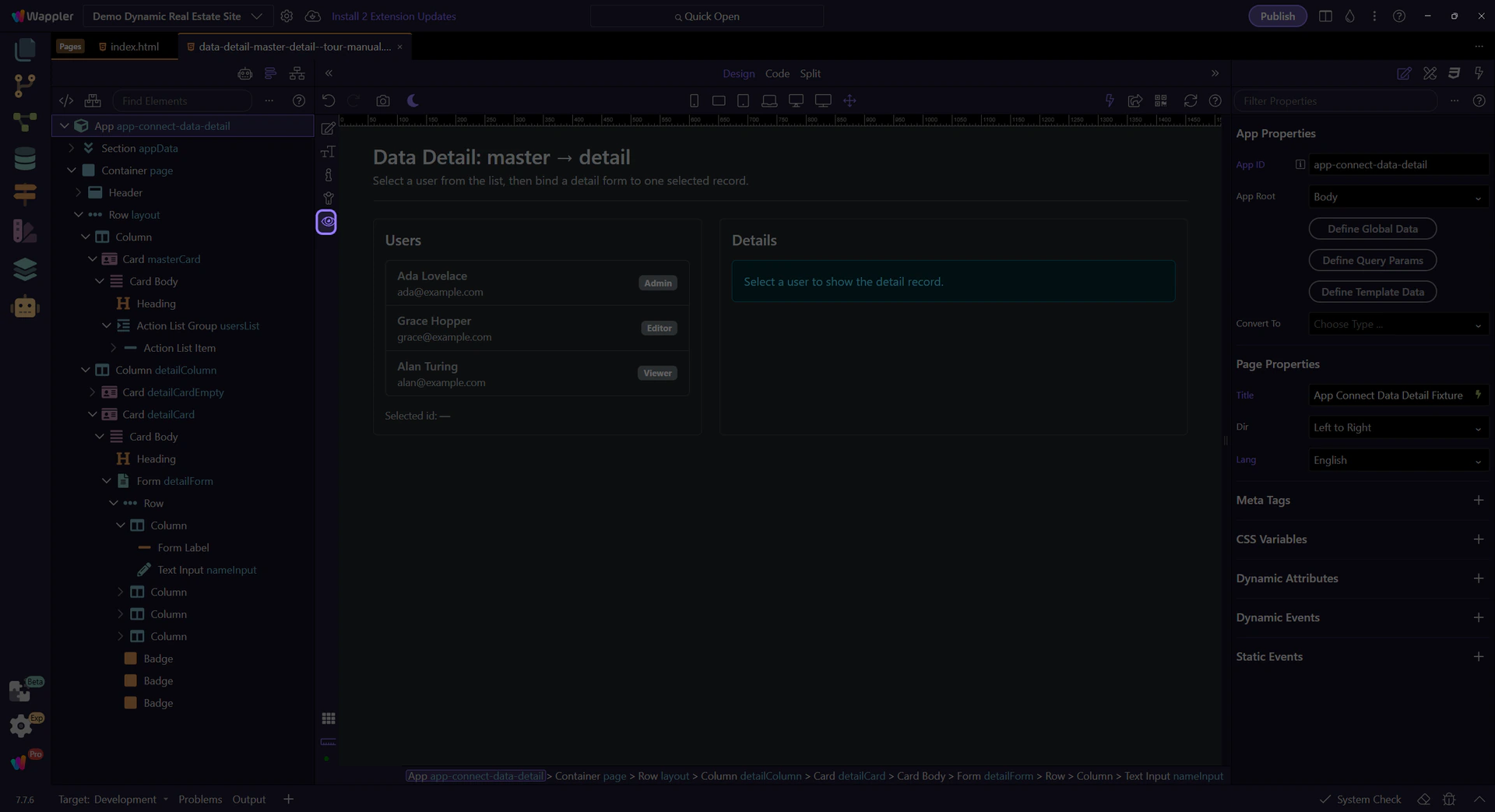Click the Find Elements search field
The height and width of the screenshot is (812, 1495).
click(183, 101)
